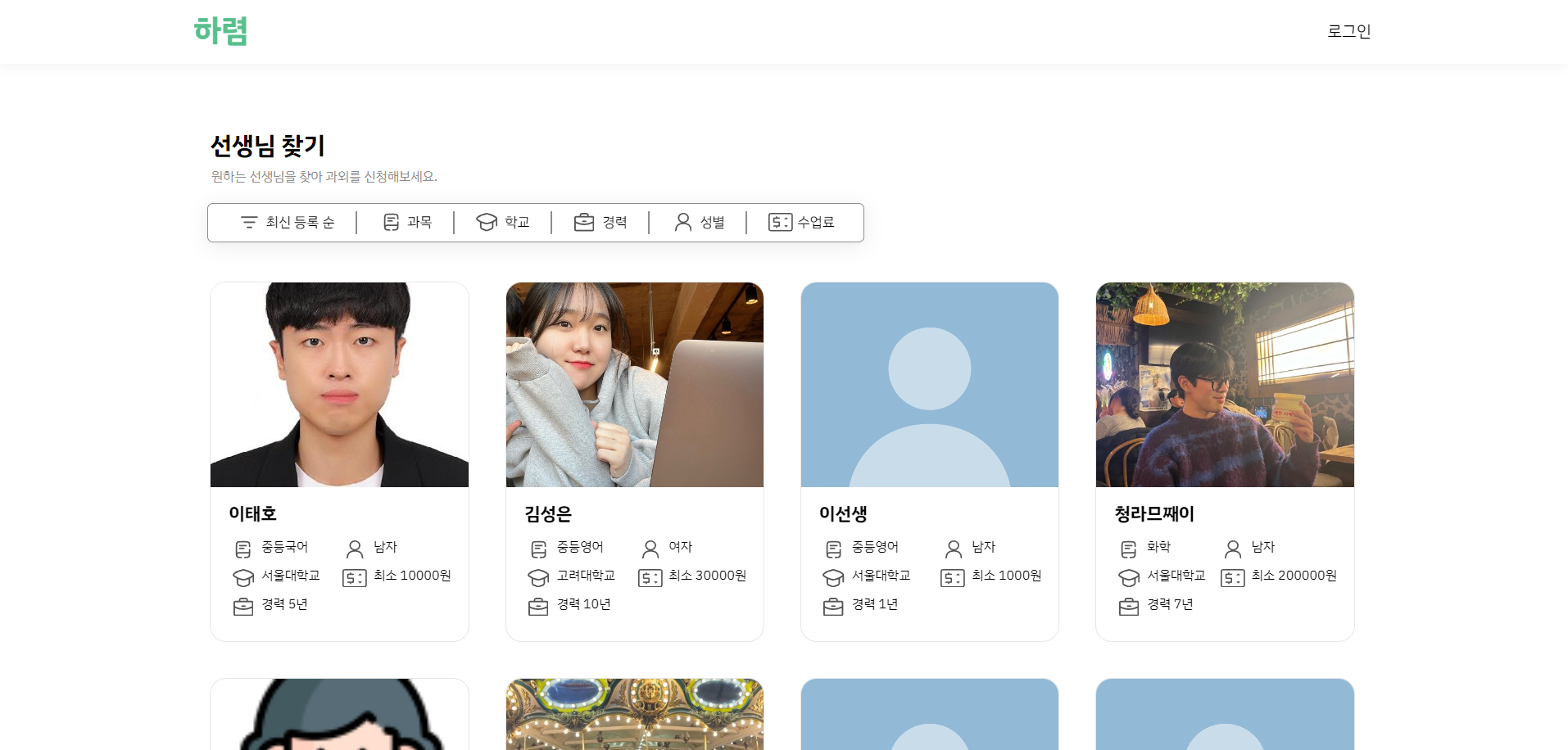Viewport: 1568px width, 750px height.
Task: Click the fee icon on 청라므째이's card
Action: coord(1233,578)
